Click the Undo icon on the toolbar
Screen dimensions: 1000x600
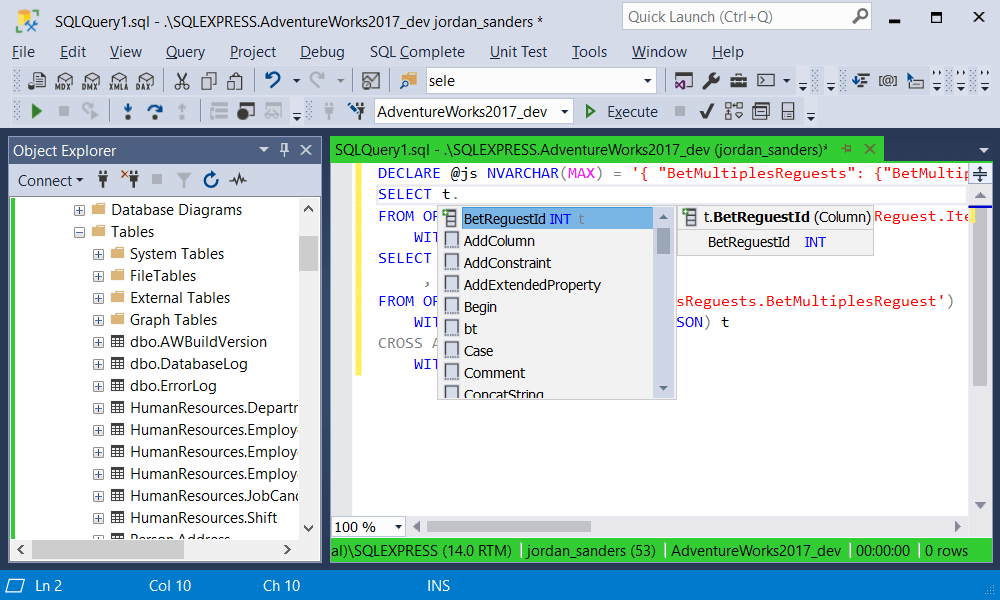coord(274,82)
